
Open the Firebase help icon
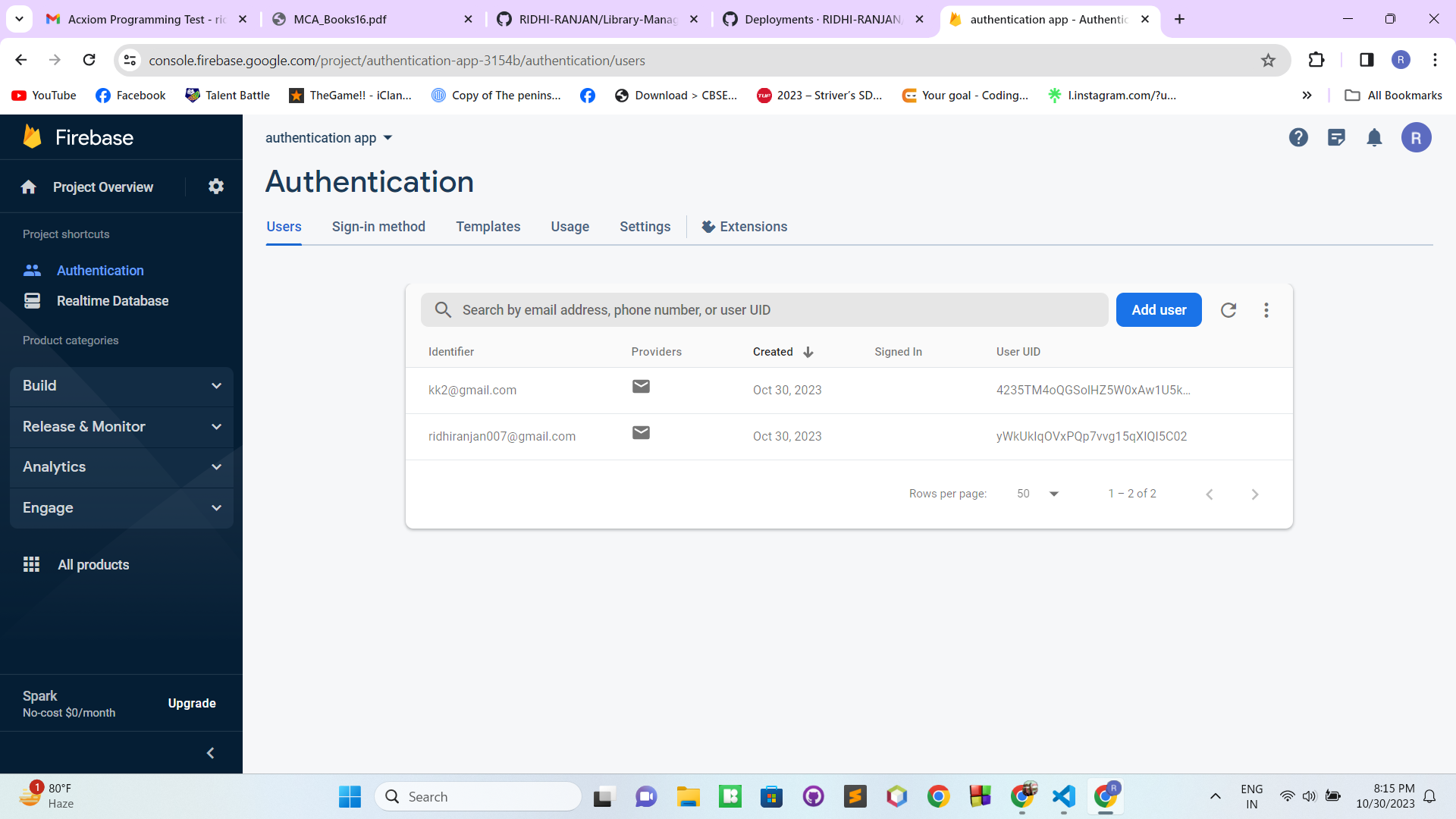[x=1298, y=137]
